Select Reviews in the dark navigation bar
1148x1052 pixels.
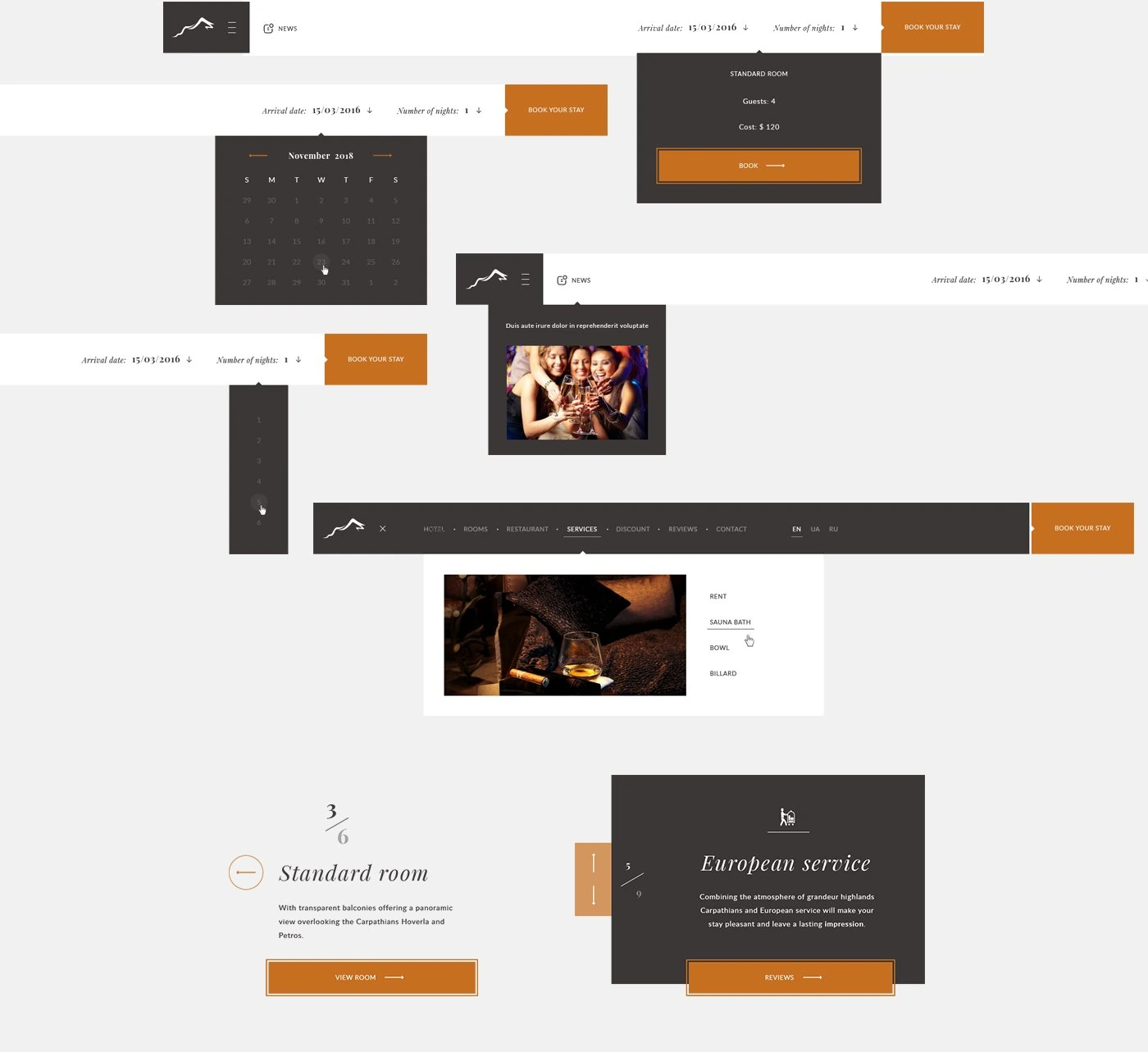683,530
